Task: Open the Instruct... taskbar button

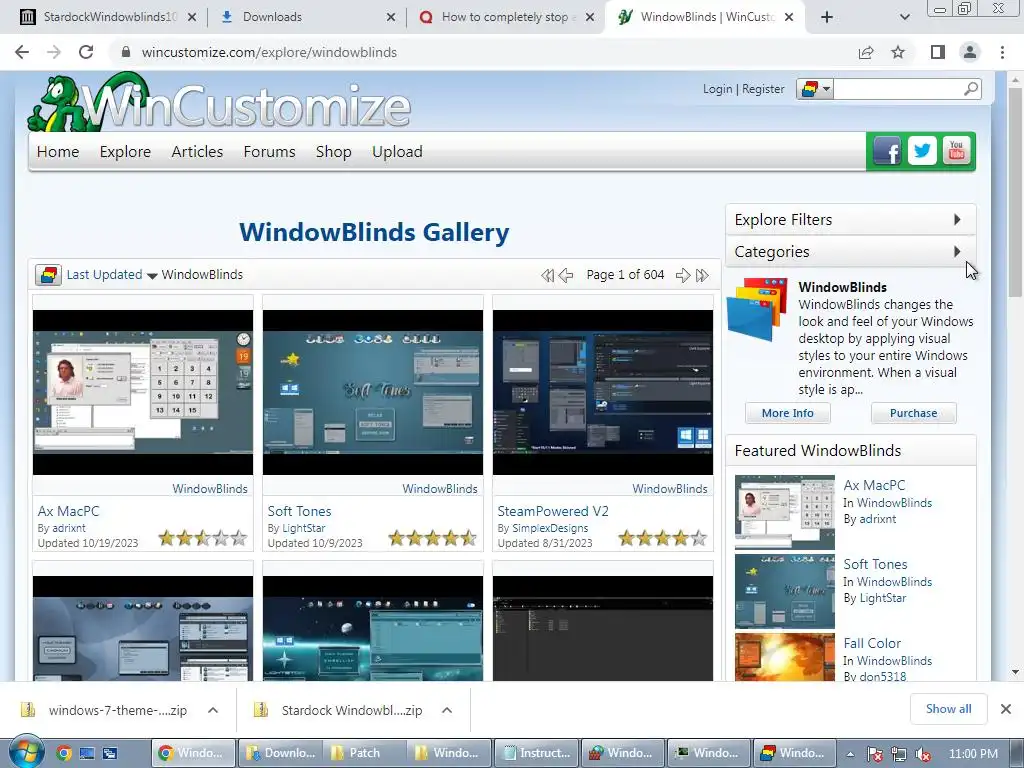Action: 536,753
